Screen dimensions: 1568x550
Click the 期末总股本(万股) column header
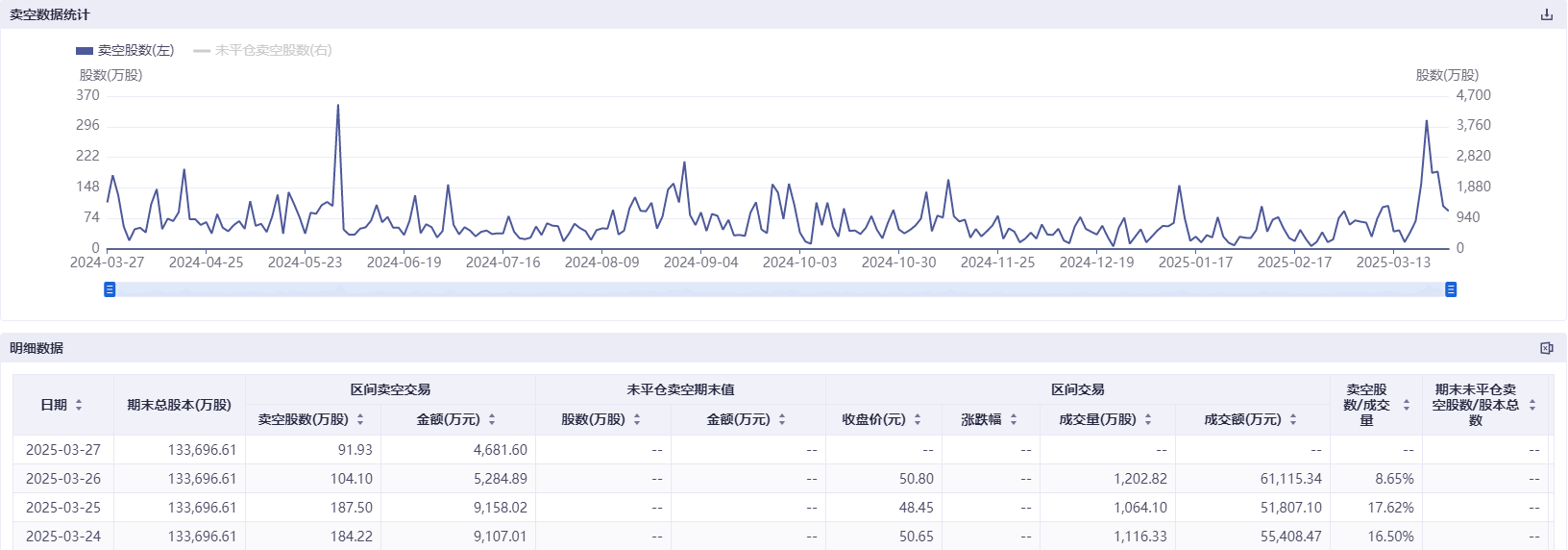point(179,405)
